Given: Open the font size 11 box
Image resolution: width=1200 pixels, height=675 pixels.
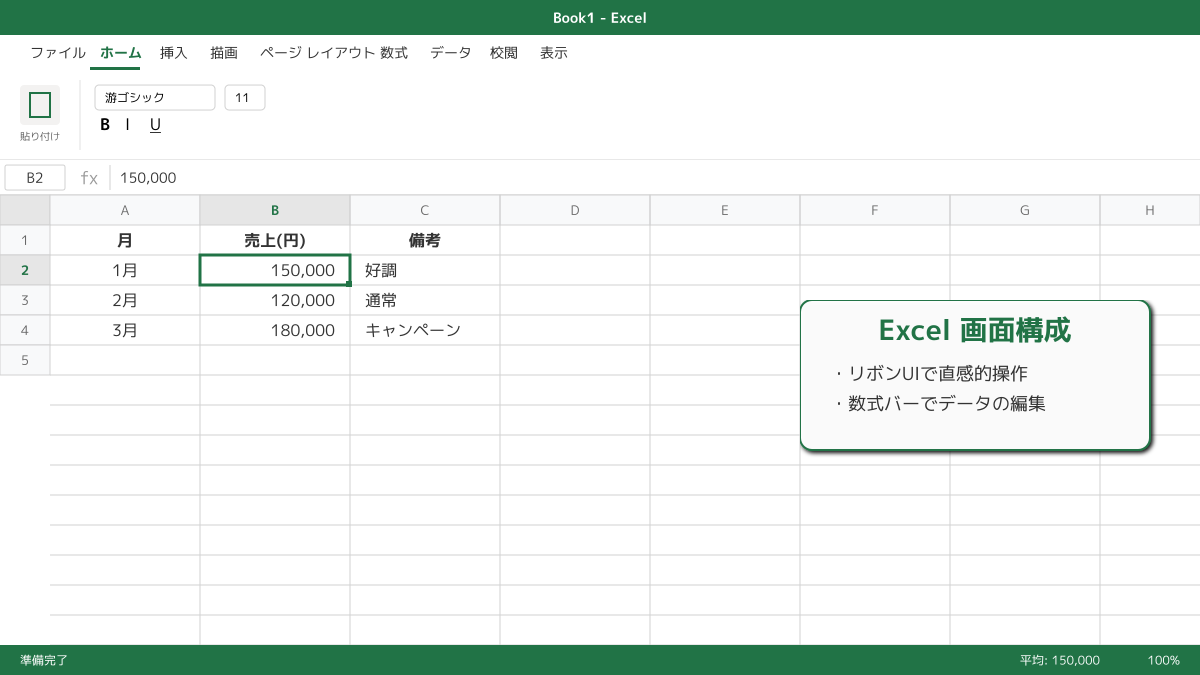Looking at the screenshot, I should (x=245, y=98).
